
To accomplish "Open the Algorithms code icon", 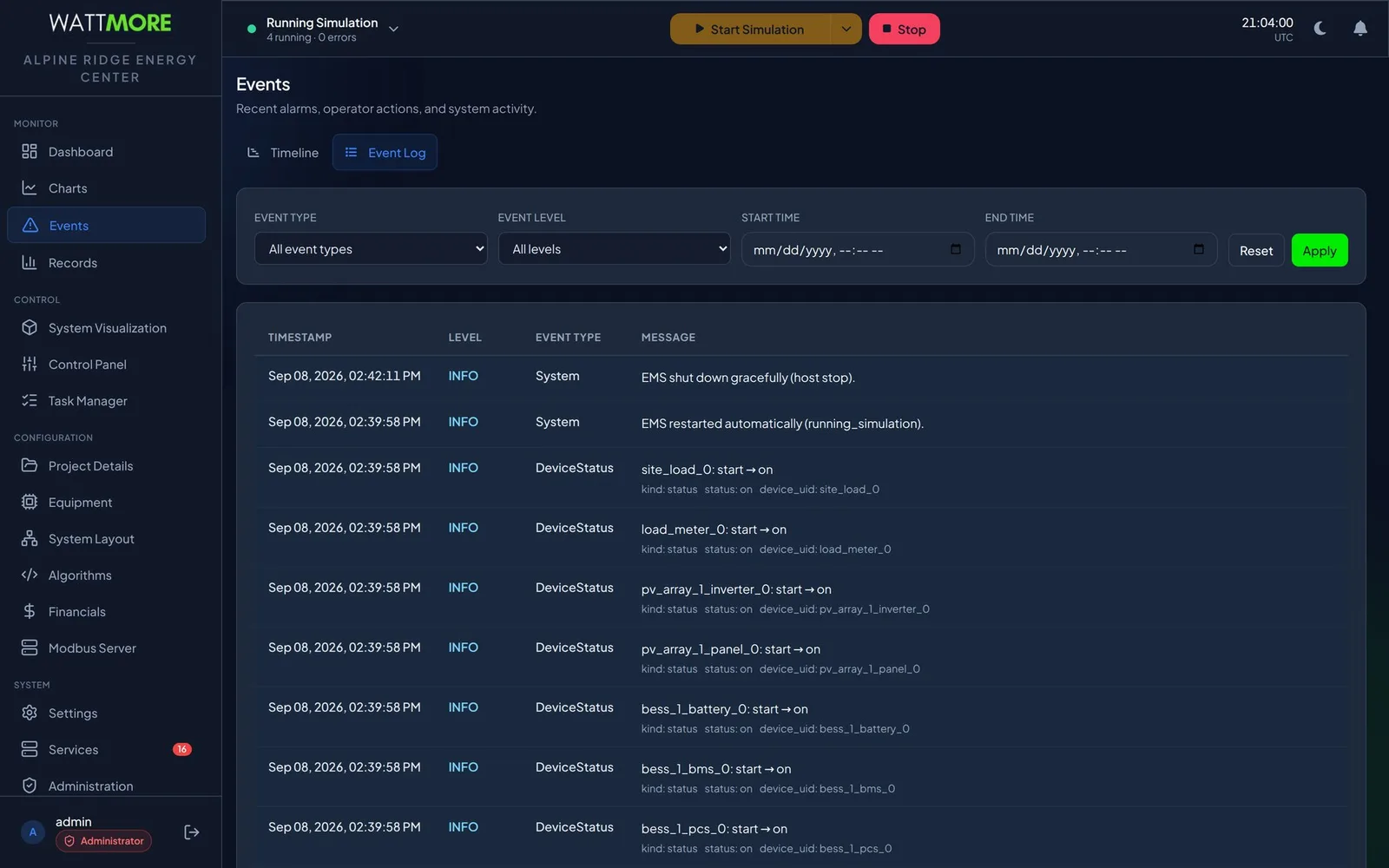I will tap(30, 575).
